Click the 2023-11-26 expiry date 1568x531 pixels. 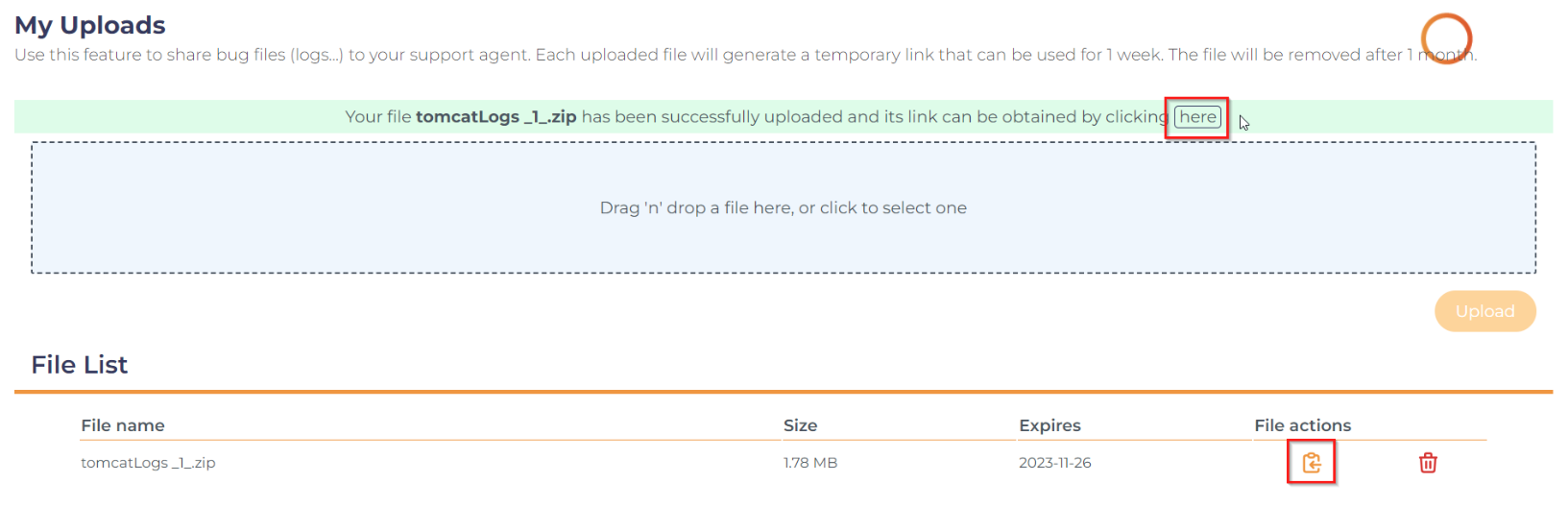pyautogui.click(x=1054, y=463)
